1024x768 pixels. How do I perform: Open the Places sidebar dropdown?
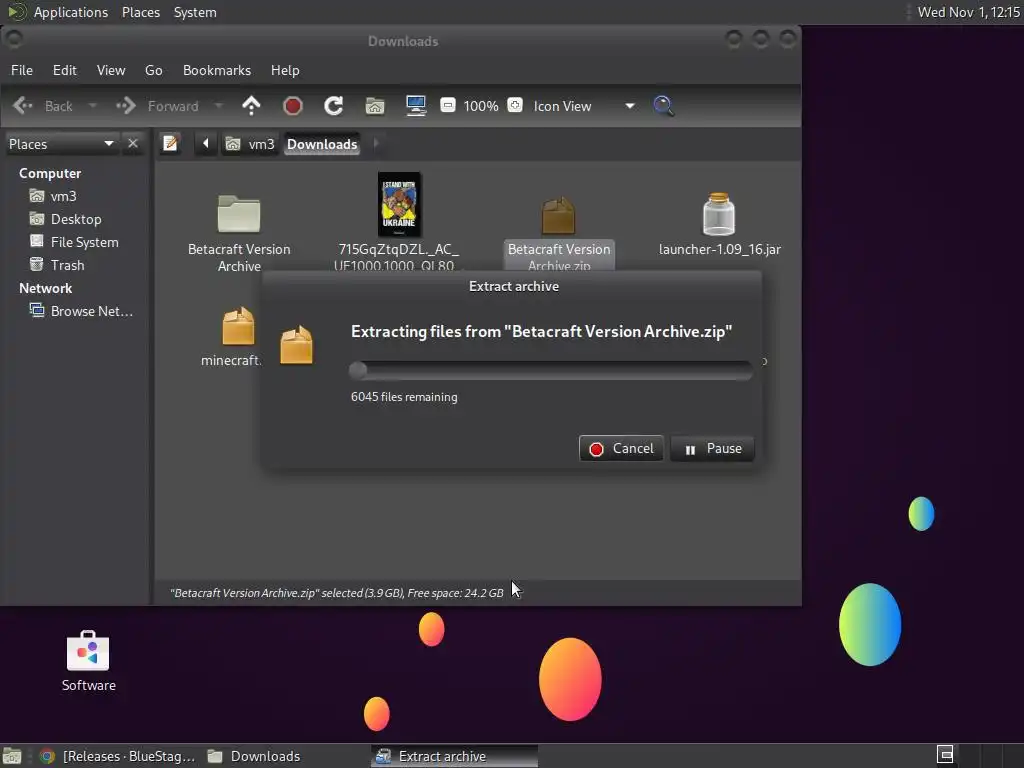tap(61, 144)
